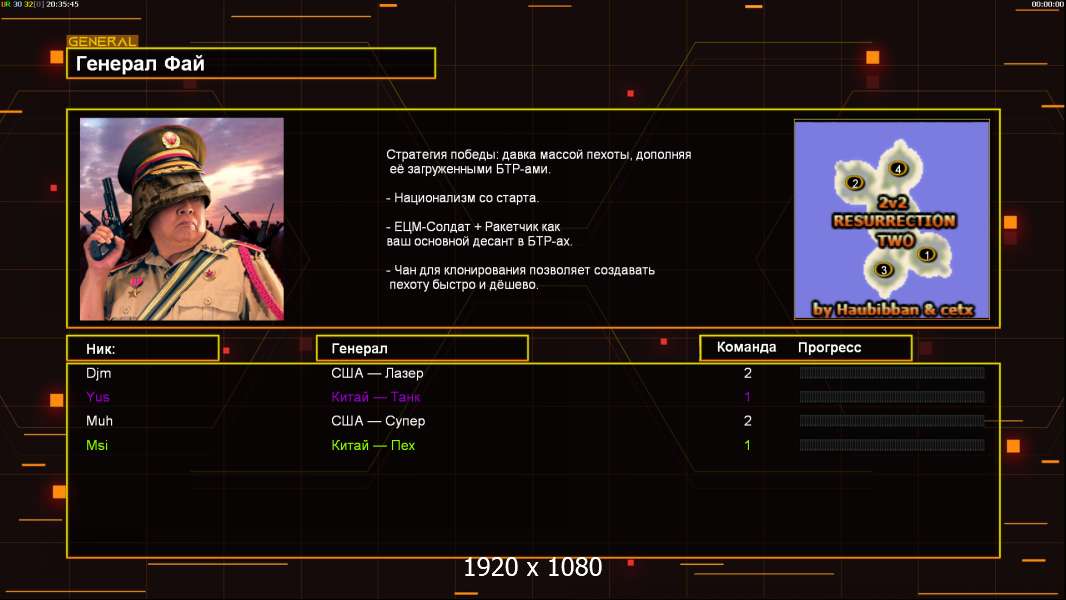Click 'Китай — Пех' general entry
Viewport: 1066px width, 600px height.
[x=373, y=445]
